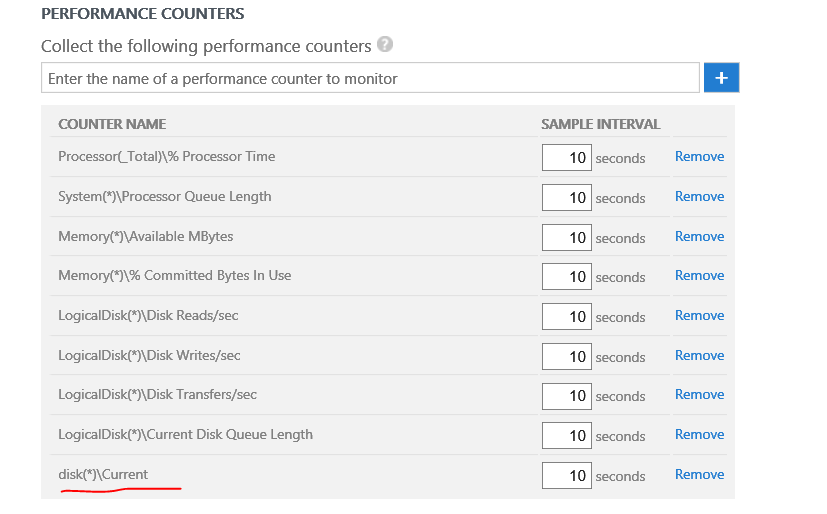Remove the Committed Bytes In Use counter

coord(699,275)
